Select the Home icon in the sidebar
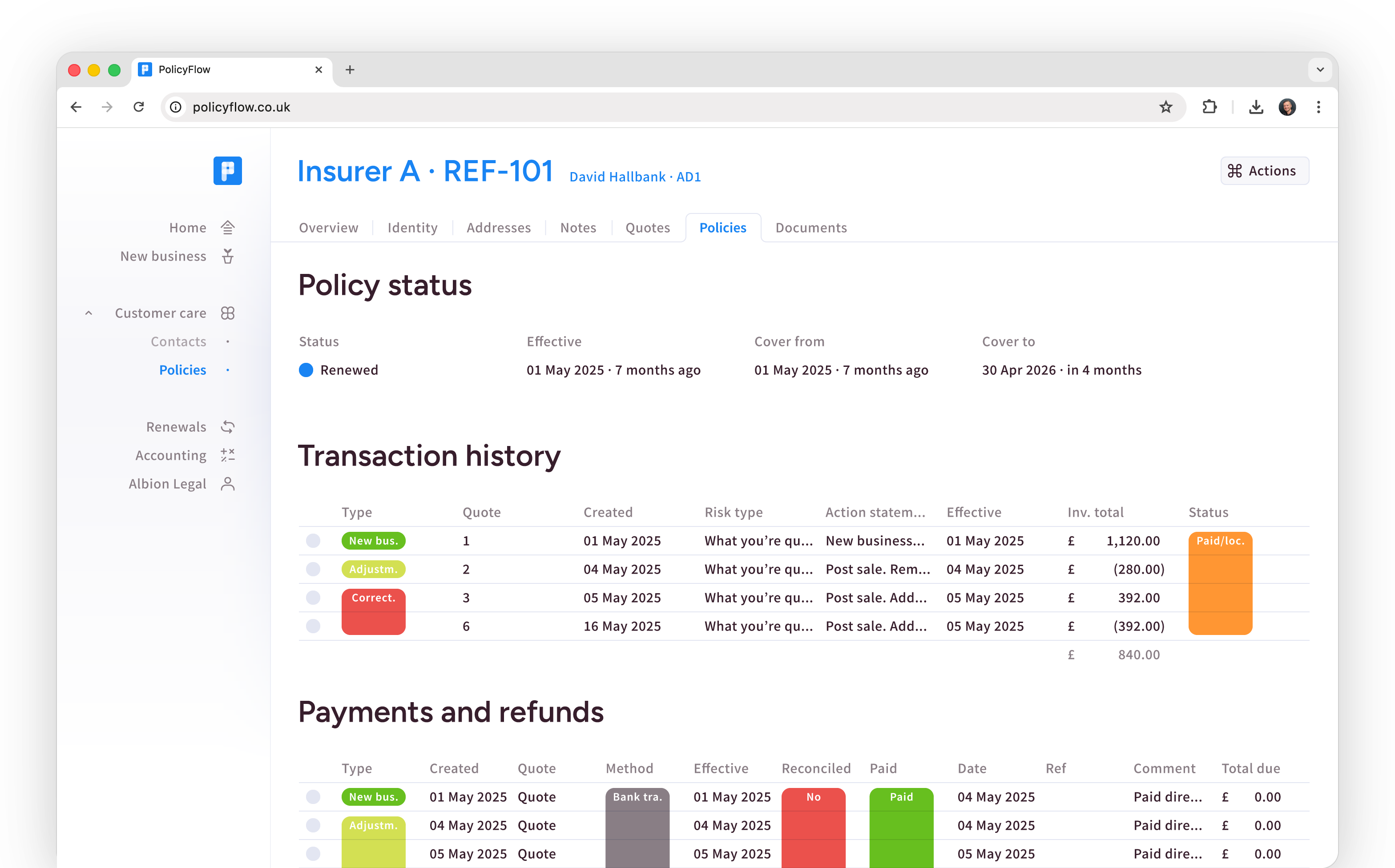Viewport: 1395px width, 868px height. (x=228, y=227)
